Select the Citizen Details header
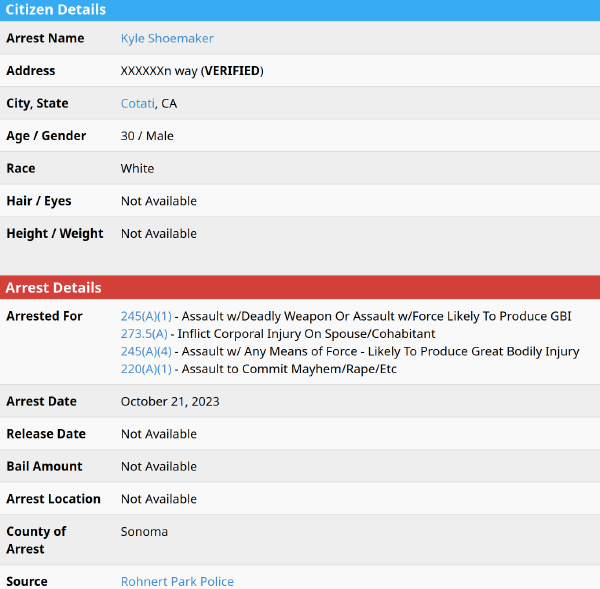 click(55, 10)
